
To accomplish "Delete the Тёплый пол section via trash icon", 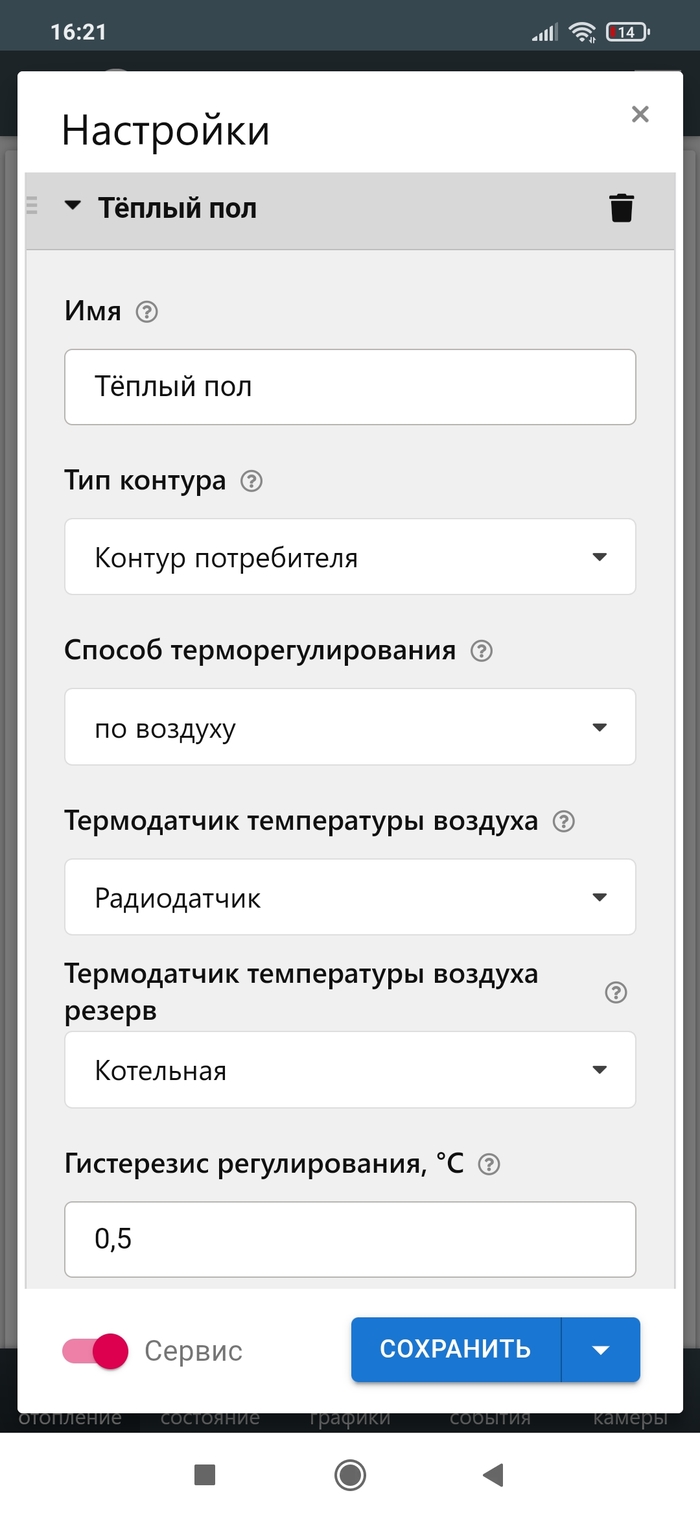I will pyautogui.click(x=621, y=208).
